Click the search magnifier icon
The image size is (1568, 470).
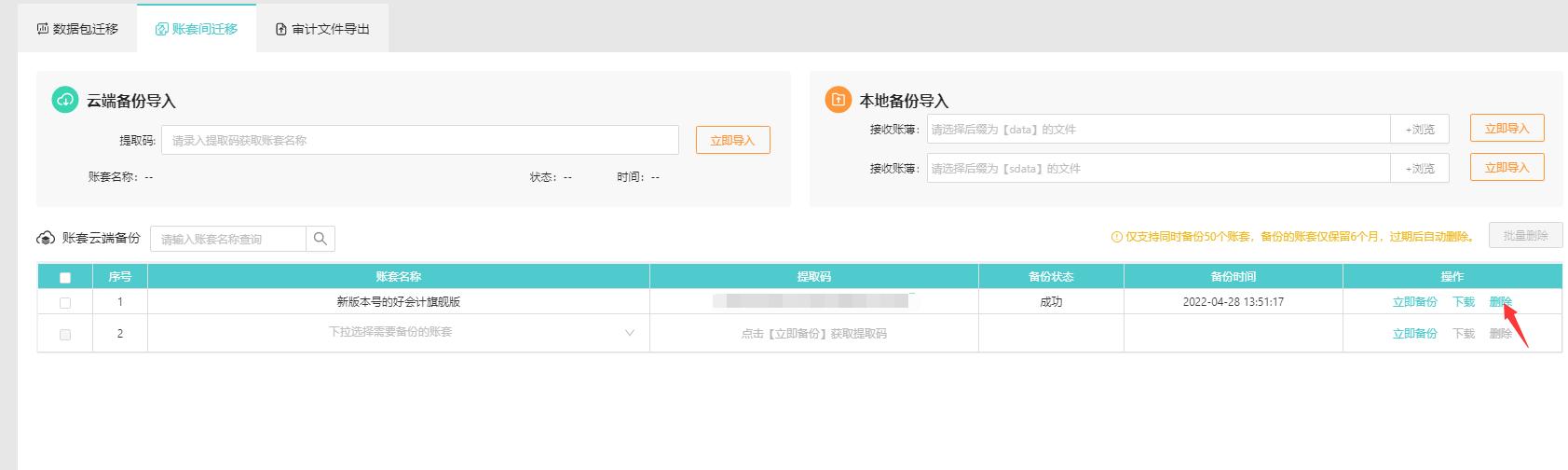pyautogui.click(x=320, y=239)
